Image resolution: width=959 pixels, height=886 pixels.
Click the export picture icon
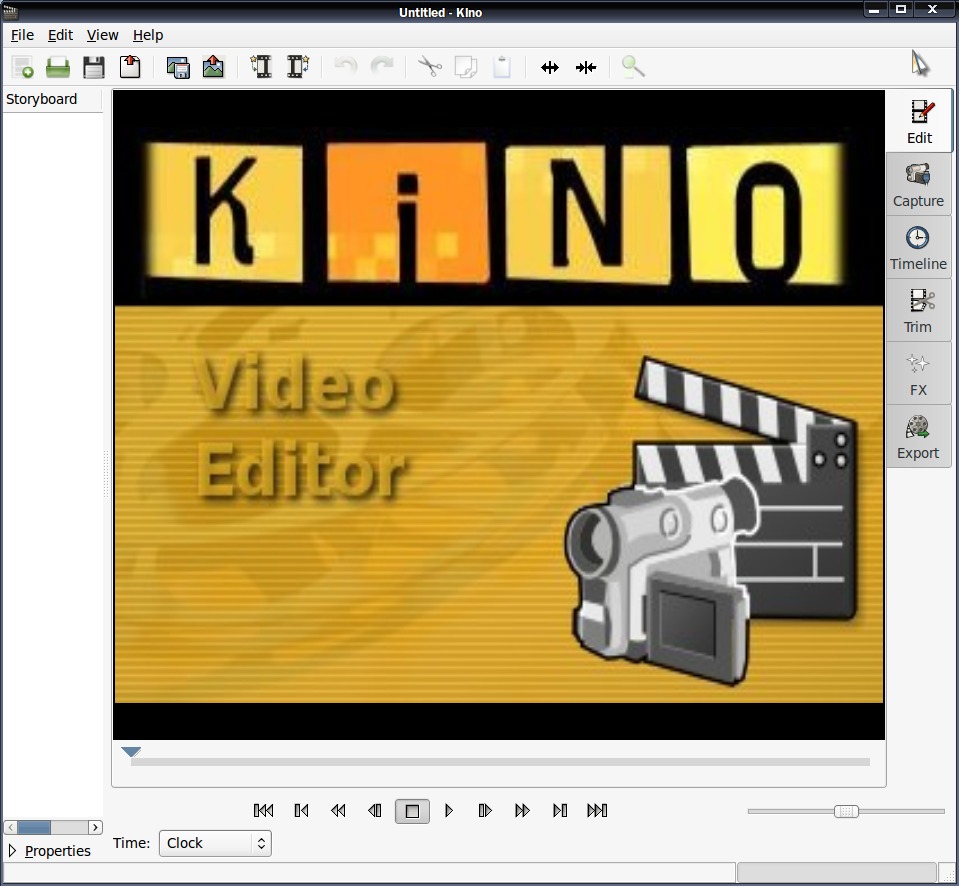pyautogui.click(x=213, y=67)
